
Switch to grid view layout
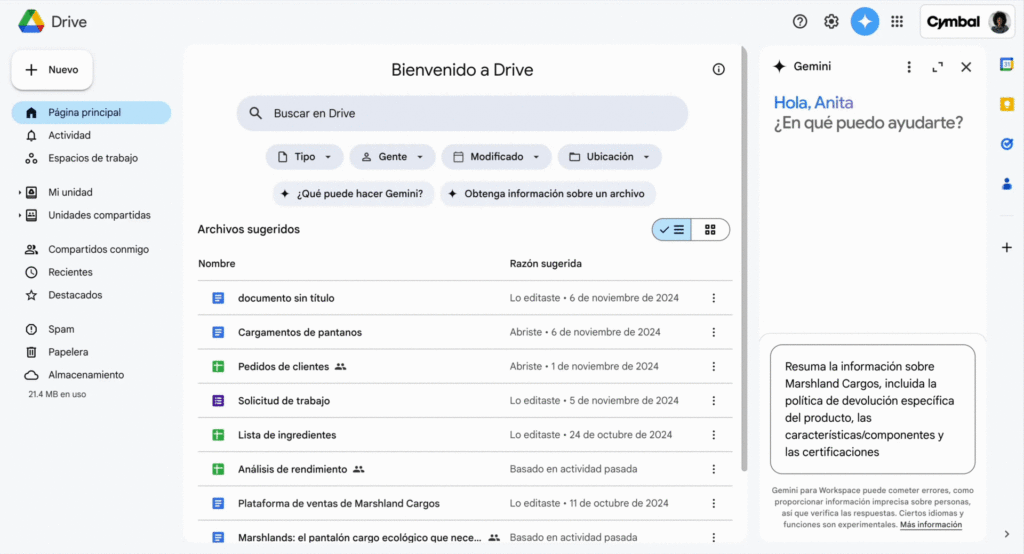click(710, 229)
